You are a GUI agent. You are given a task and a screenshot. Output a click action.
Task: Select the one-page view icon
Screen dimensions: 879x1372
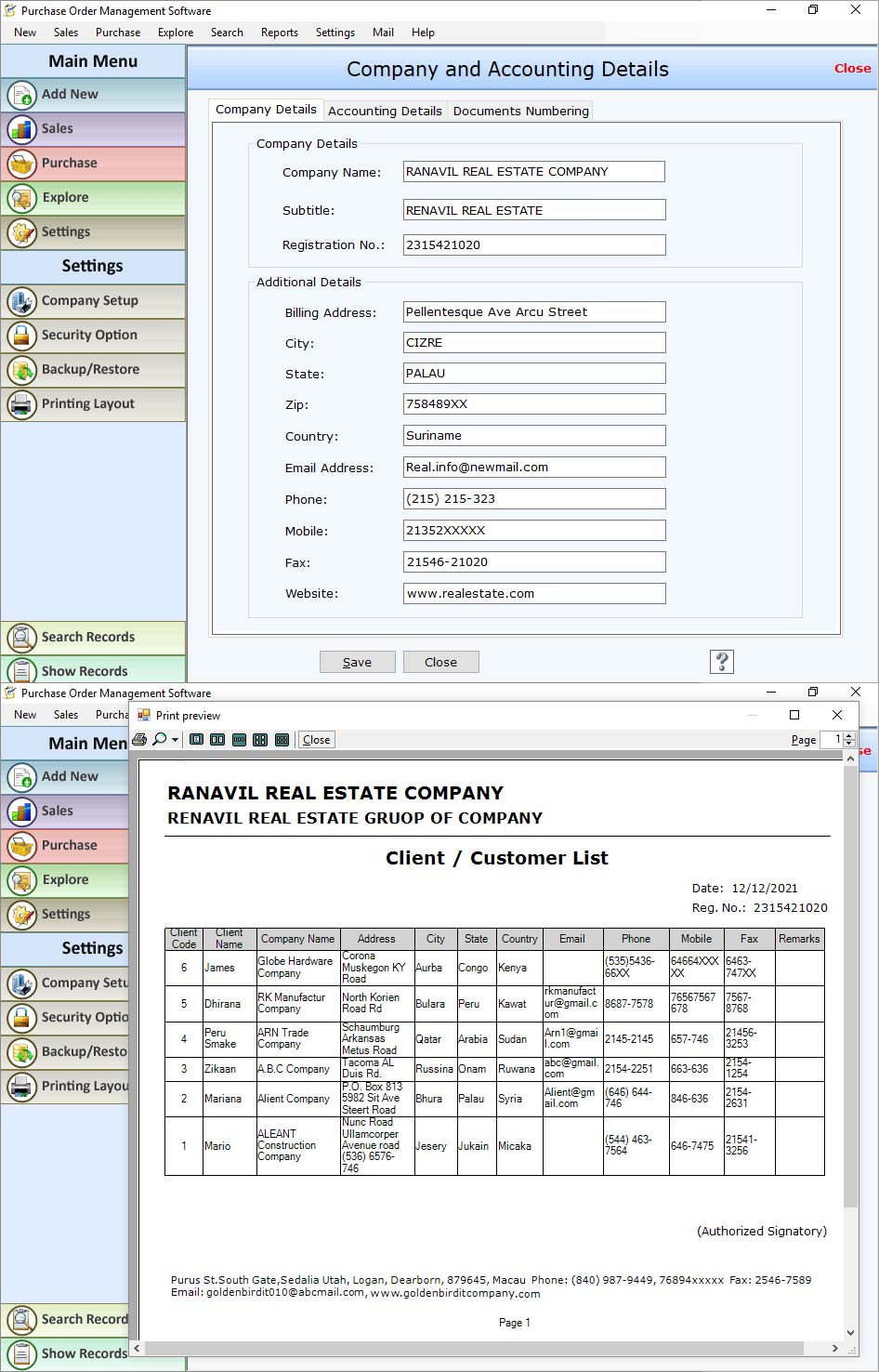click(196, 739)
